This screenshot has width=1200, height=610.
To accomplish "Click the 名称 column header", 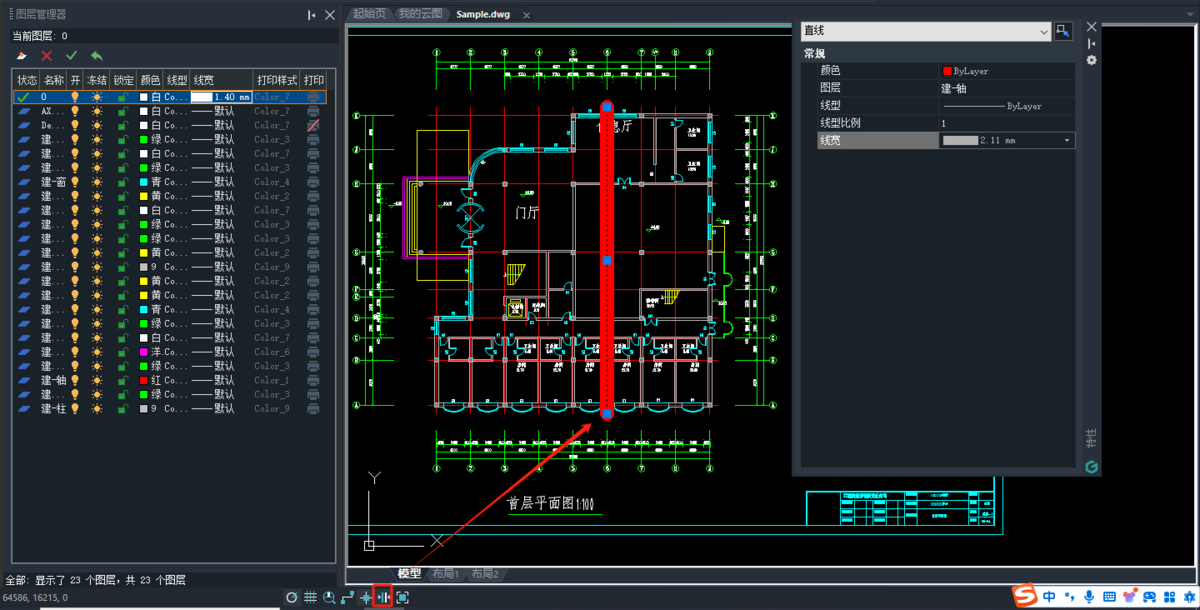I will (54, 80).
